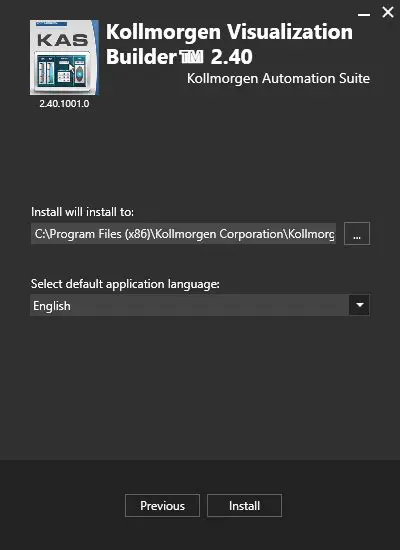Open the browse folder (...) button
The image size is (400, 550).
click(357, 233)
